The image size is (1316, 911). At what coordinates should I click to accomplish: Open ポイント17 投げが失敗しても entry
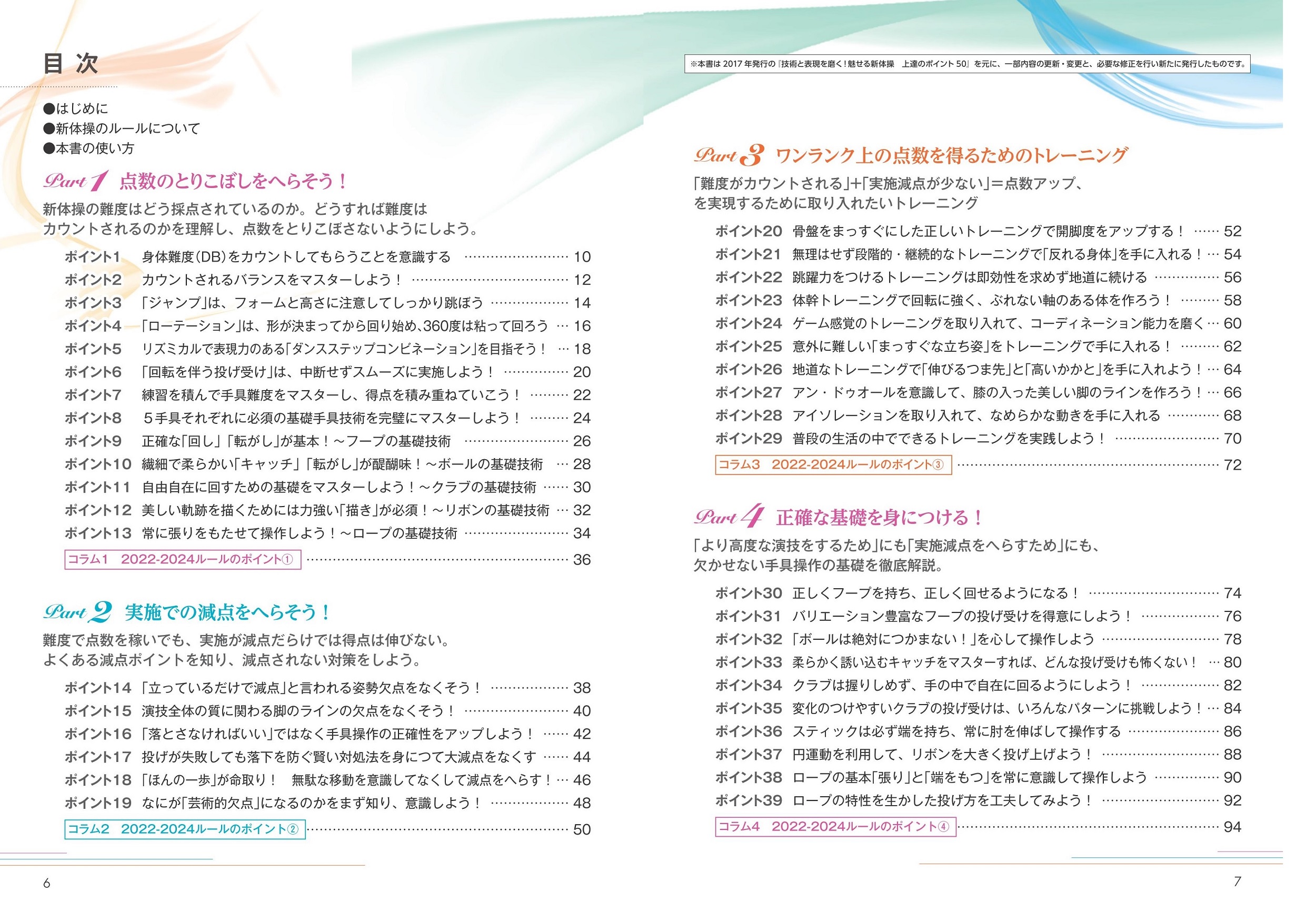327,757
